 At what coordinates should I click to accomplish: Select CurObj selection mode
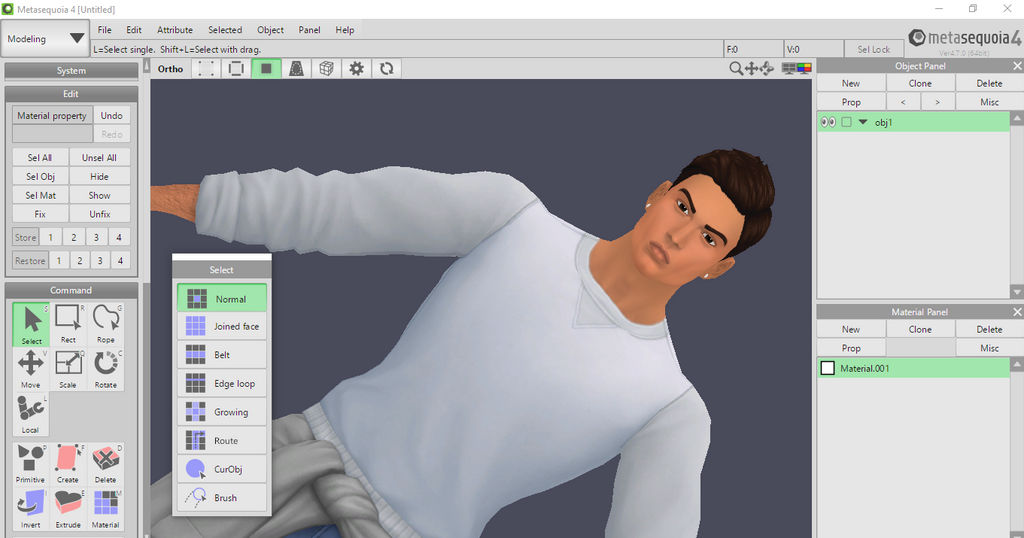pyautogui.click(x=222, y=469)
